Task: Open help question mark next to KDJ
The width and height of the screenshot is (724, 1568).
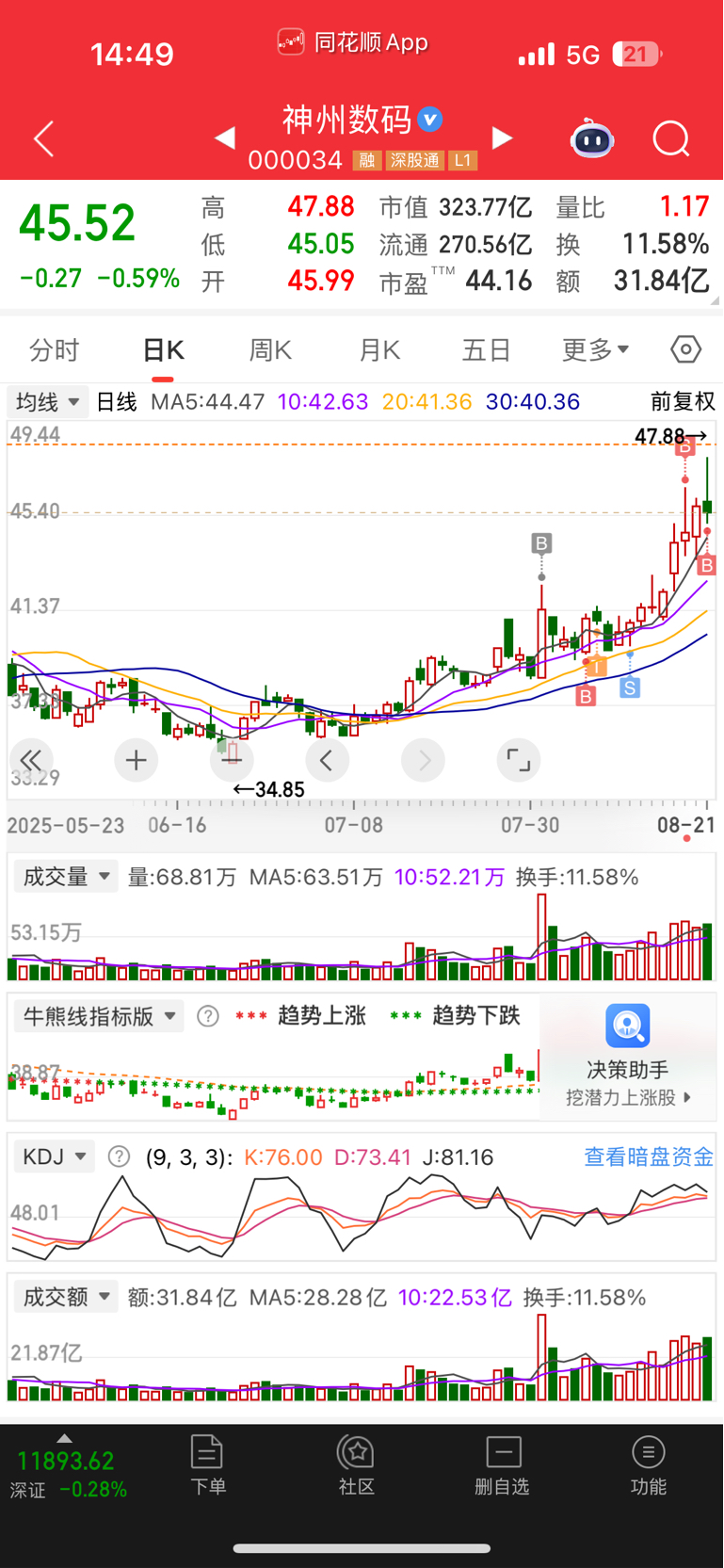Action: (119, 1156)
